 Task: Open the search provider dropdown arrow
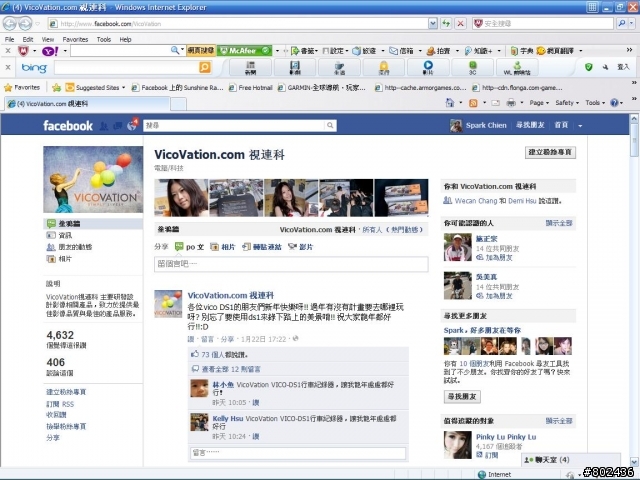pos(631,24)
